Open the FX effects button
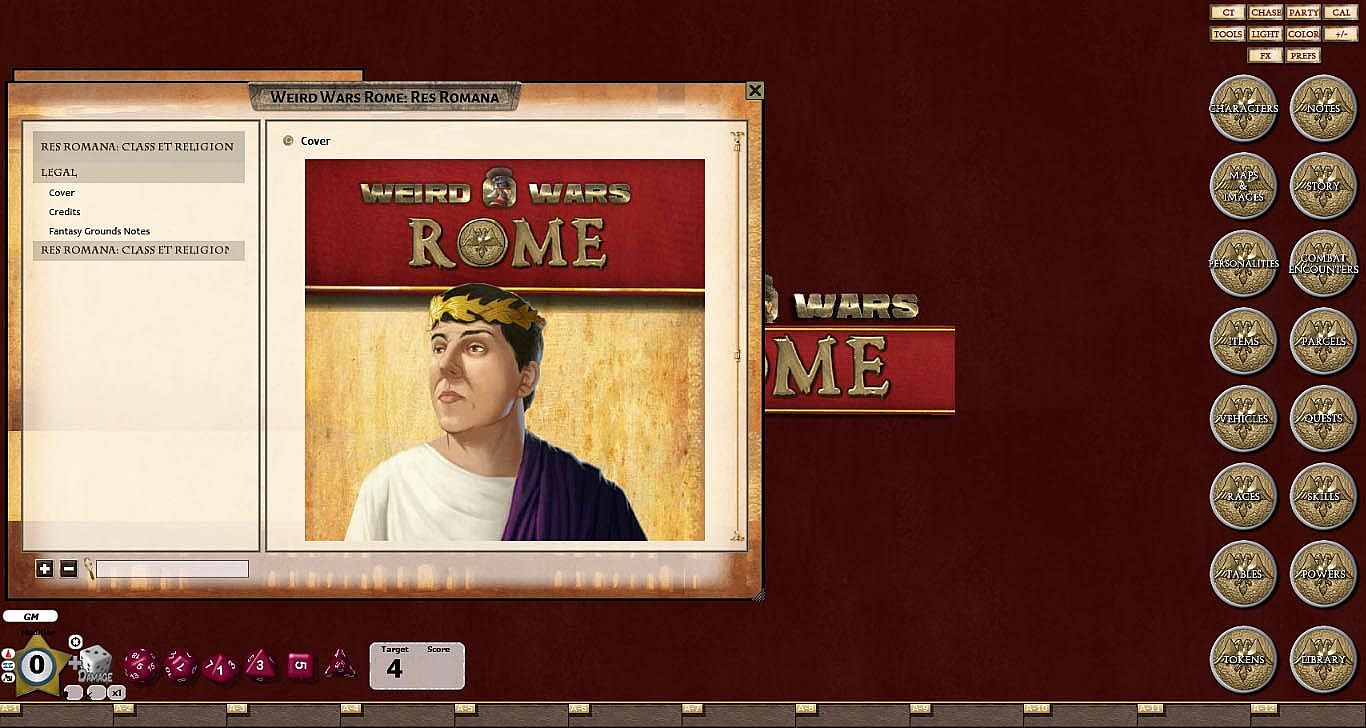Image resolution: width=1366 pixels, height=728 pixels. click(1265, 56)
